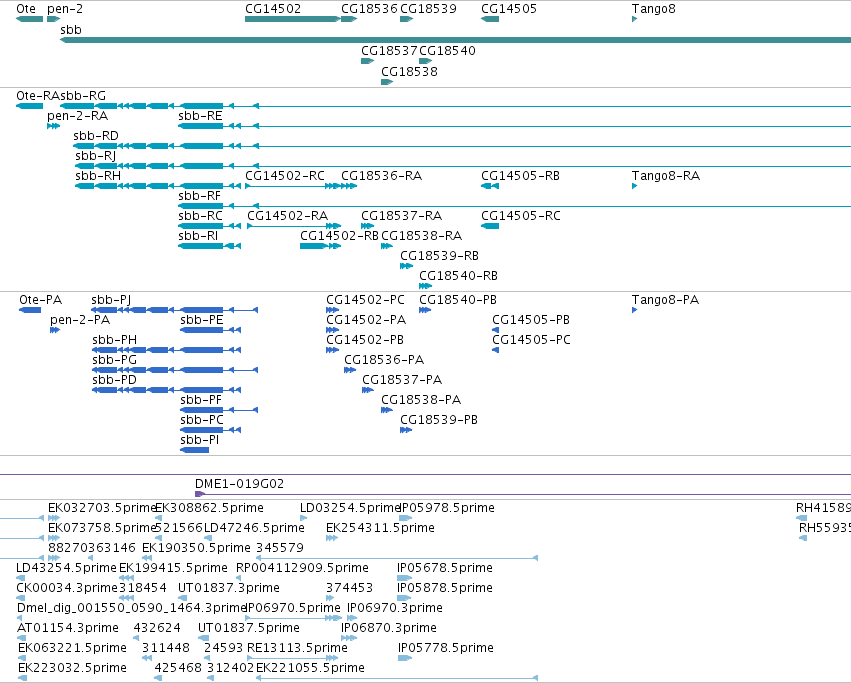Image resolution: width=851 pixels, height=683 pixels.
Task: Select the pen-2 gene label
Action: click(x=65, y=9)
